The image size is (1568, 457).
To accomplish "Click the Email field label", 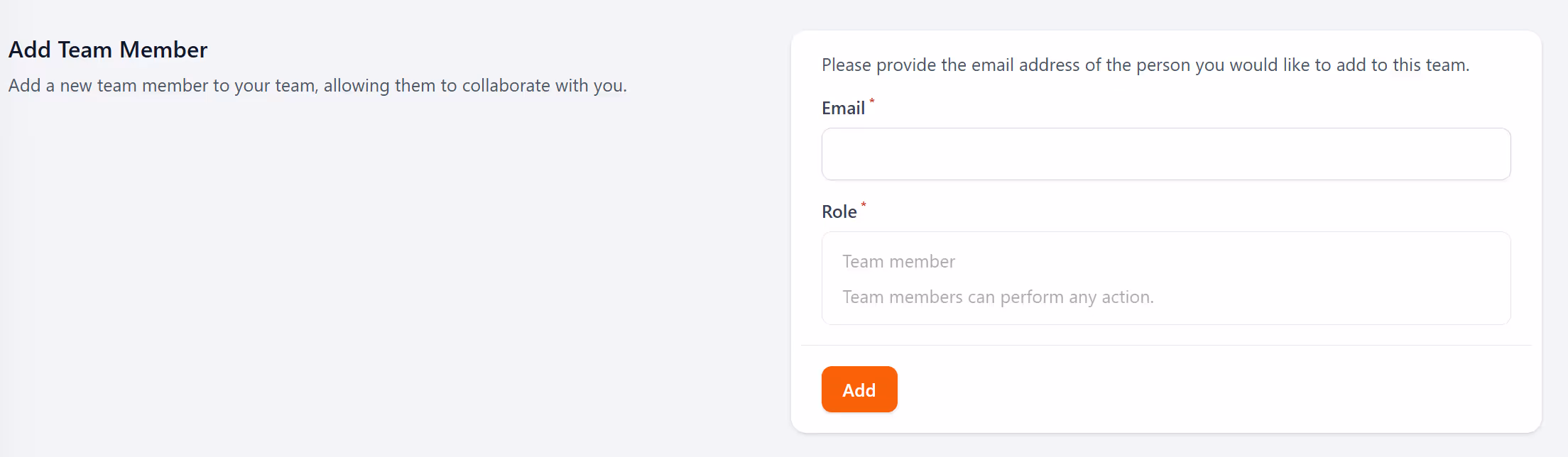I will coord(842,108).
